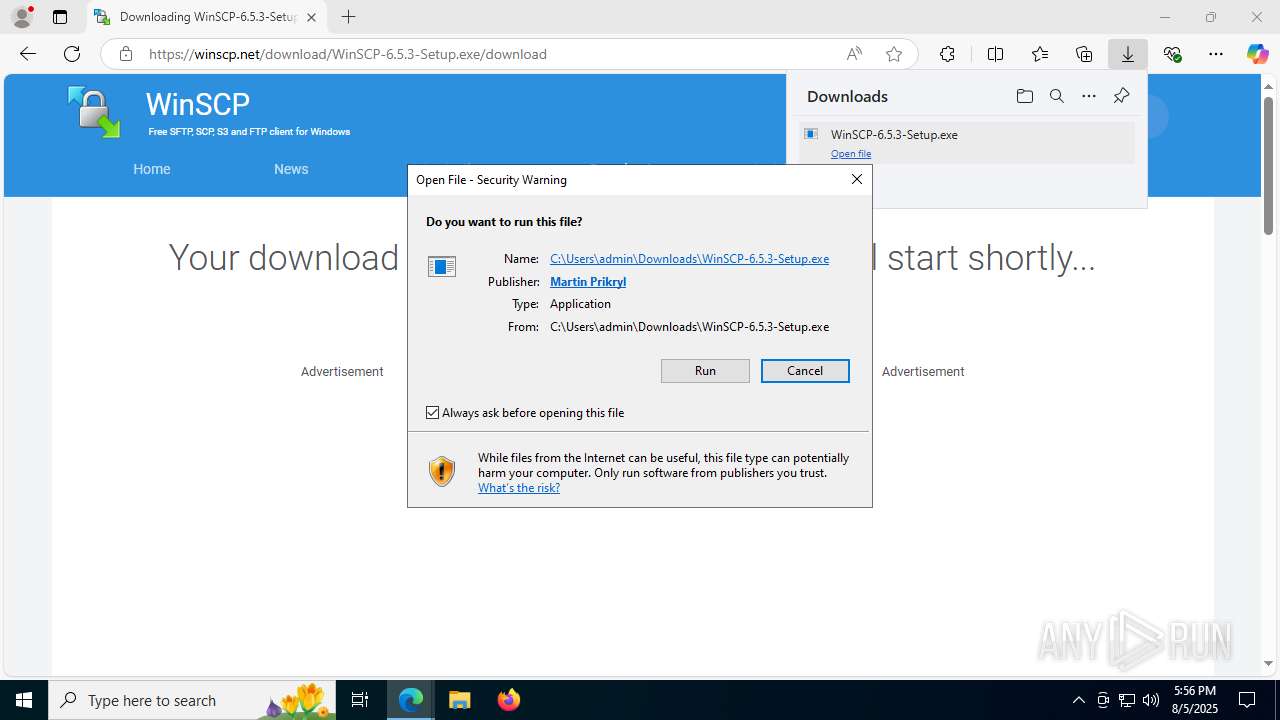Open File Explorer from the taskbar

pos(459,700)
